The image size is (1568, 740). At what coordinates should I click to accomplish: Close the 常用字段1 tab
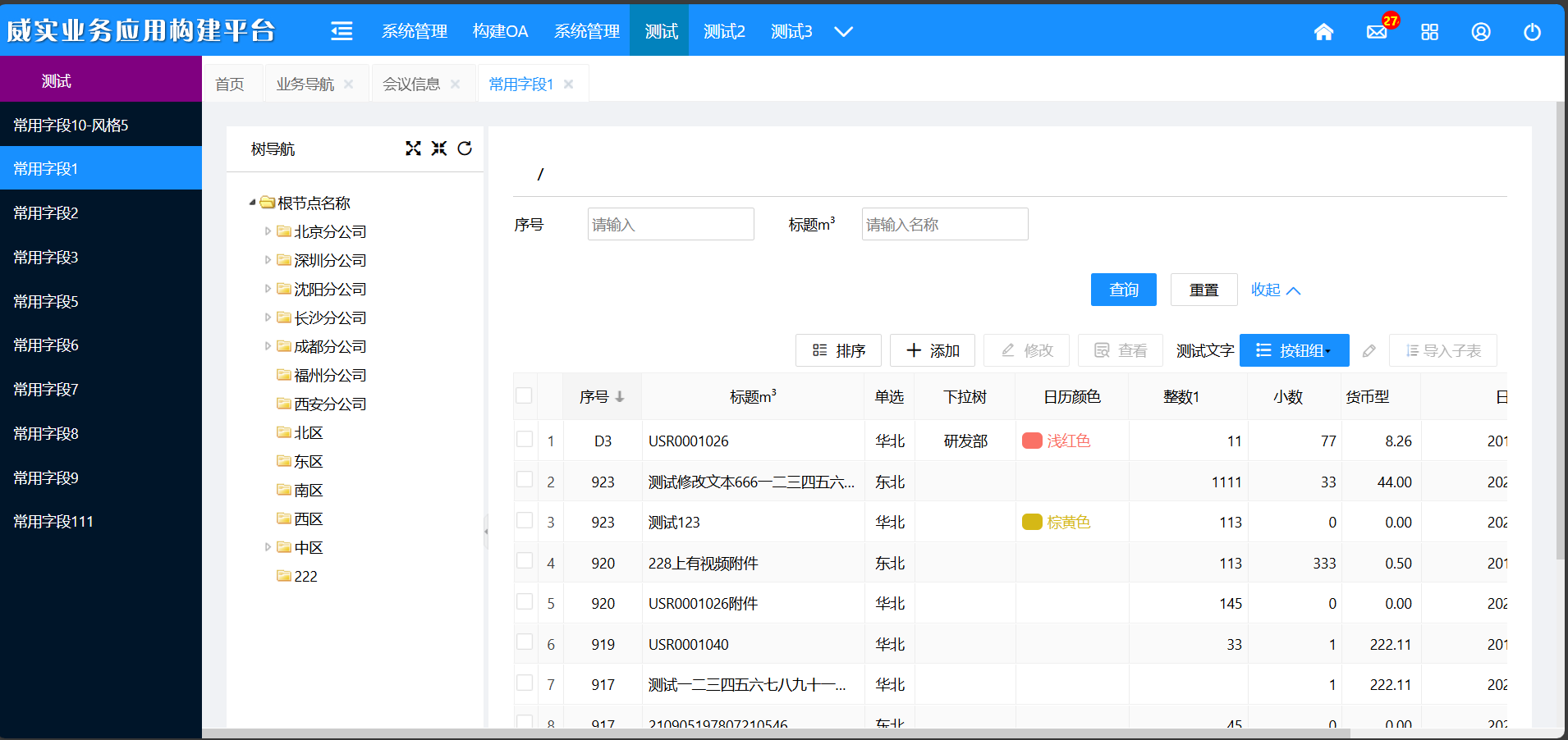pyautogui.click(x=569, y=85)
